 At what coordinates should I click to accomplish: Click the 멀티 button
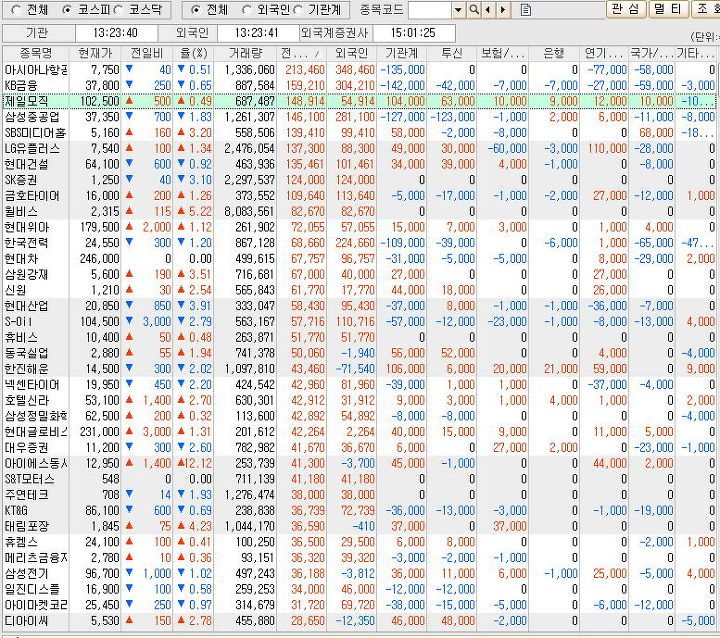[x=668, y=9]
